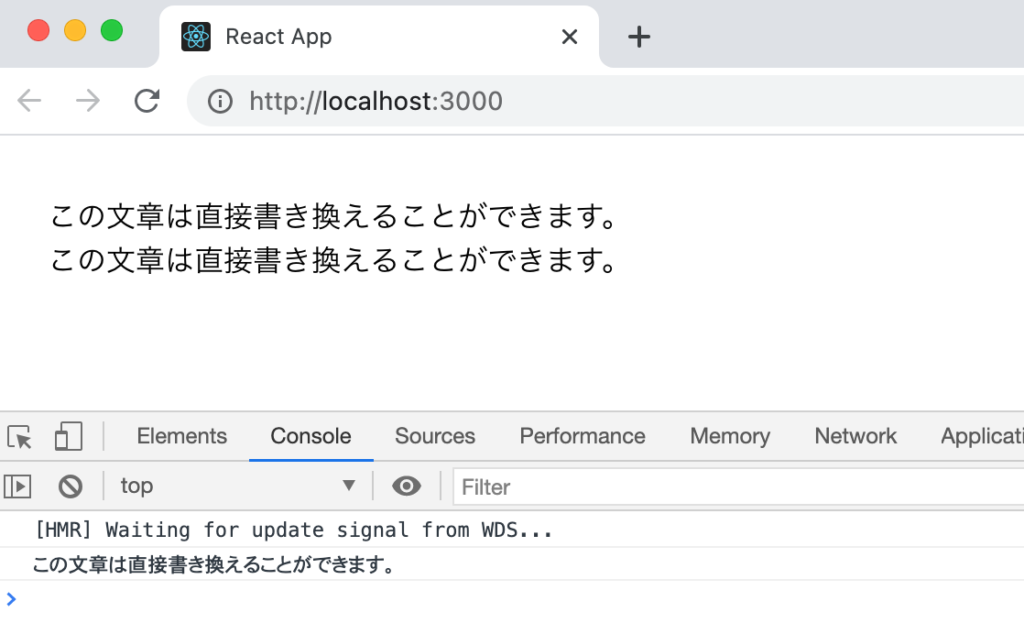Clear the console with the clear icon

click(69, 486)
